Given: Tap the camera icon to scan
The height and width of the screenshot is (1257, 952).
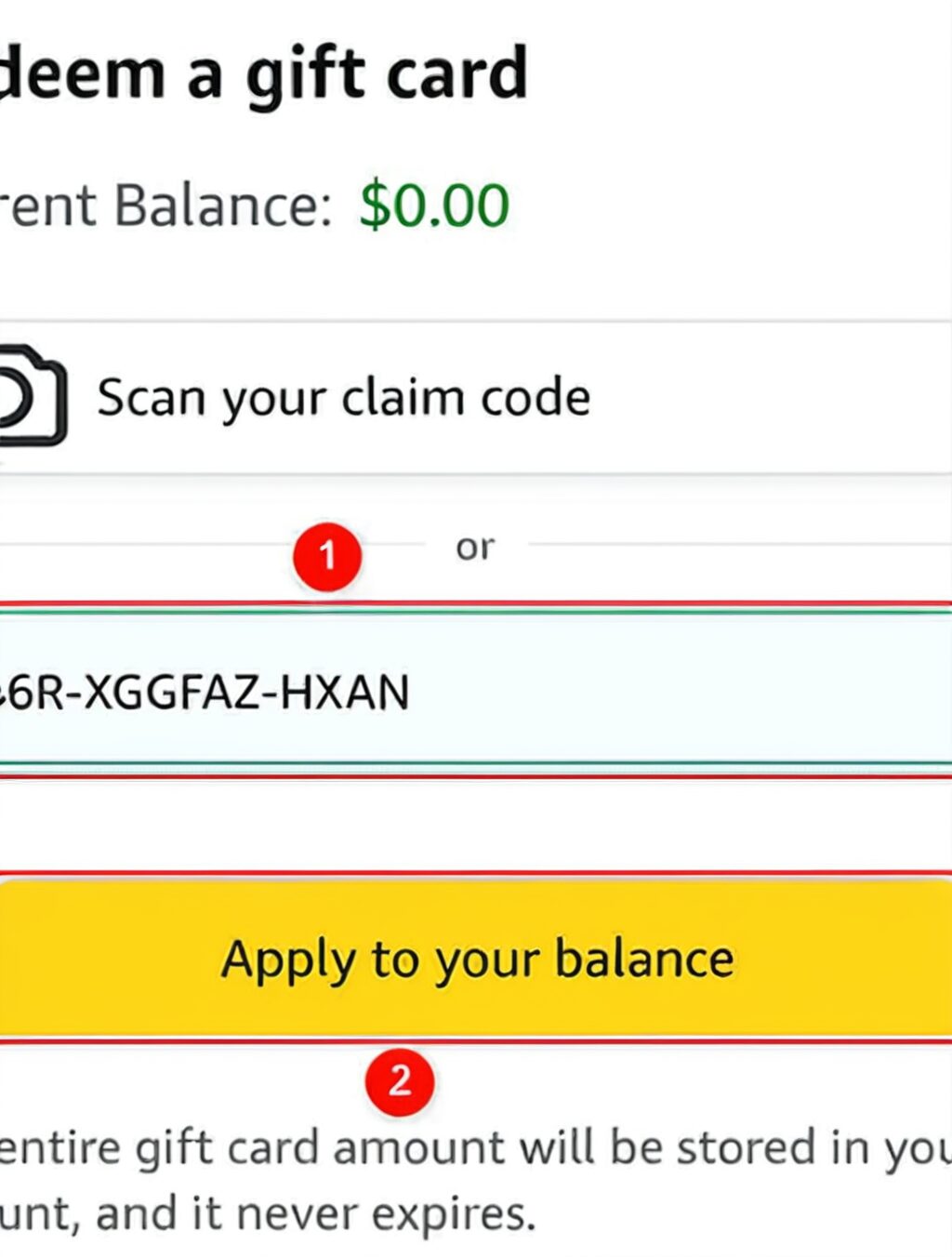Looking at the screenshot, I should 33,396.
